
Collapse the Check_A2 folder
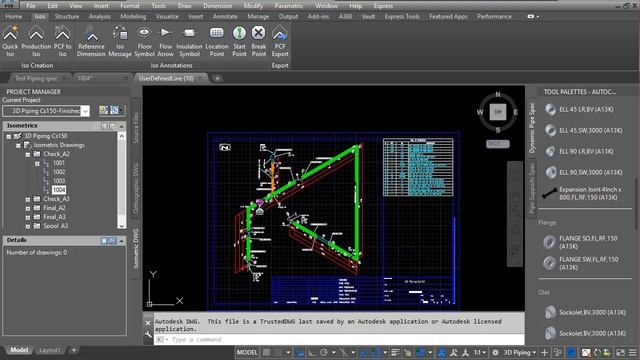28,155
